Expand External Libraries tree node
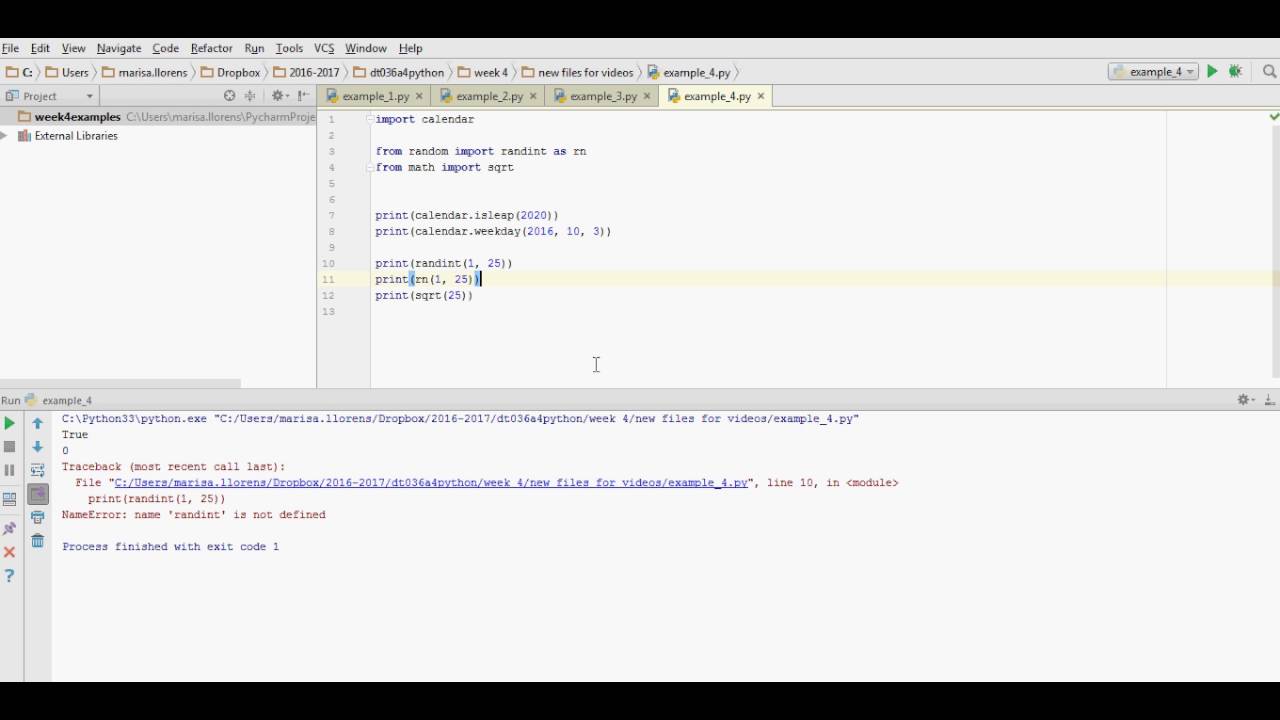This screenshot has height=720, width=1280. pyautogui.click(x=5, y=136)
